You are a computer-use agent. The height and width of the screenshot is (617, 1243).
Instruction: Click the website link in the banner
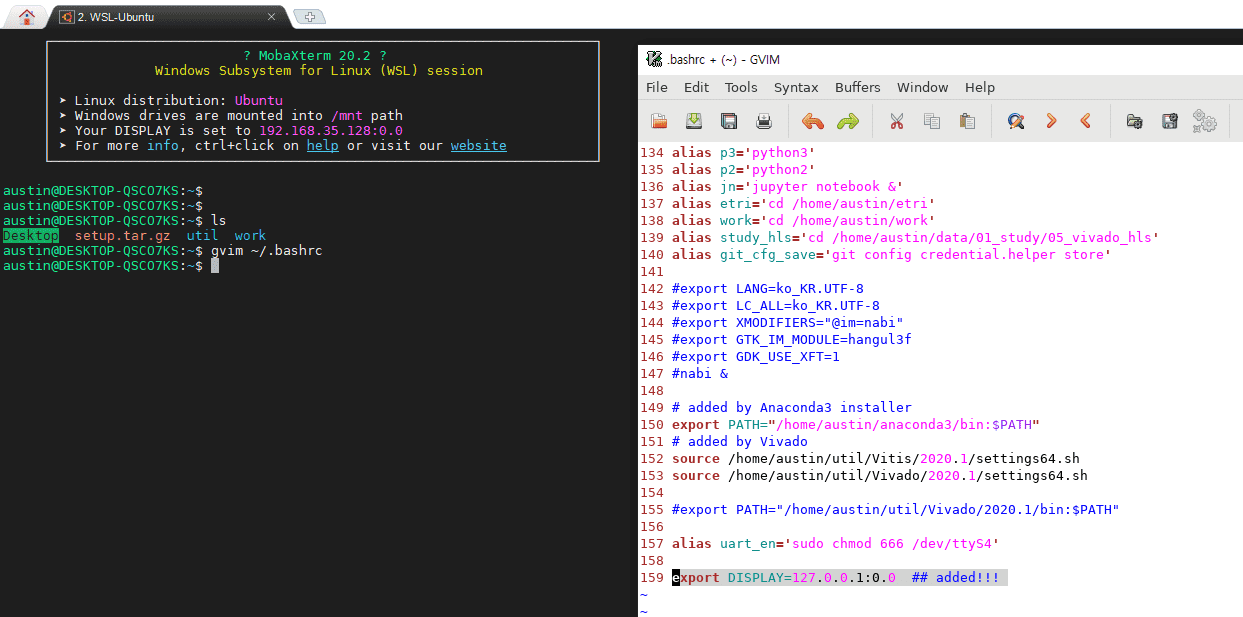478,146
